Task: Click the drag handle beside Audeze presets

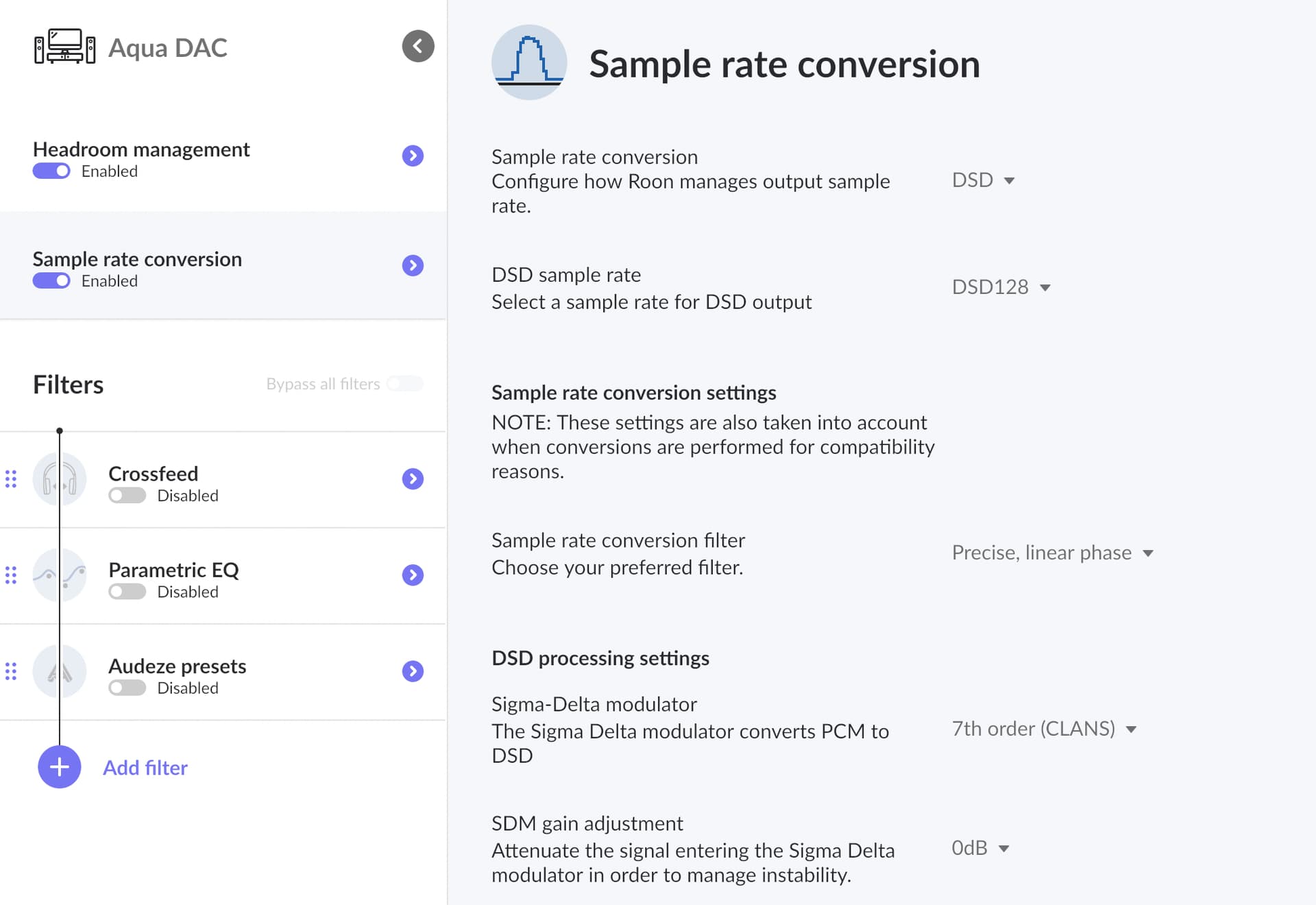Action: coord(10,671)
